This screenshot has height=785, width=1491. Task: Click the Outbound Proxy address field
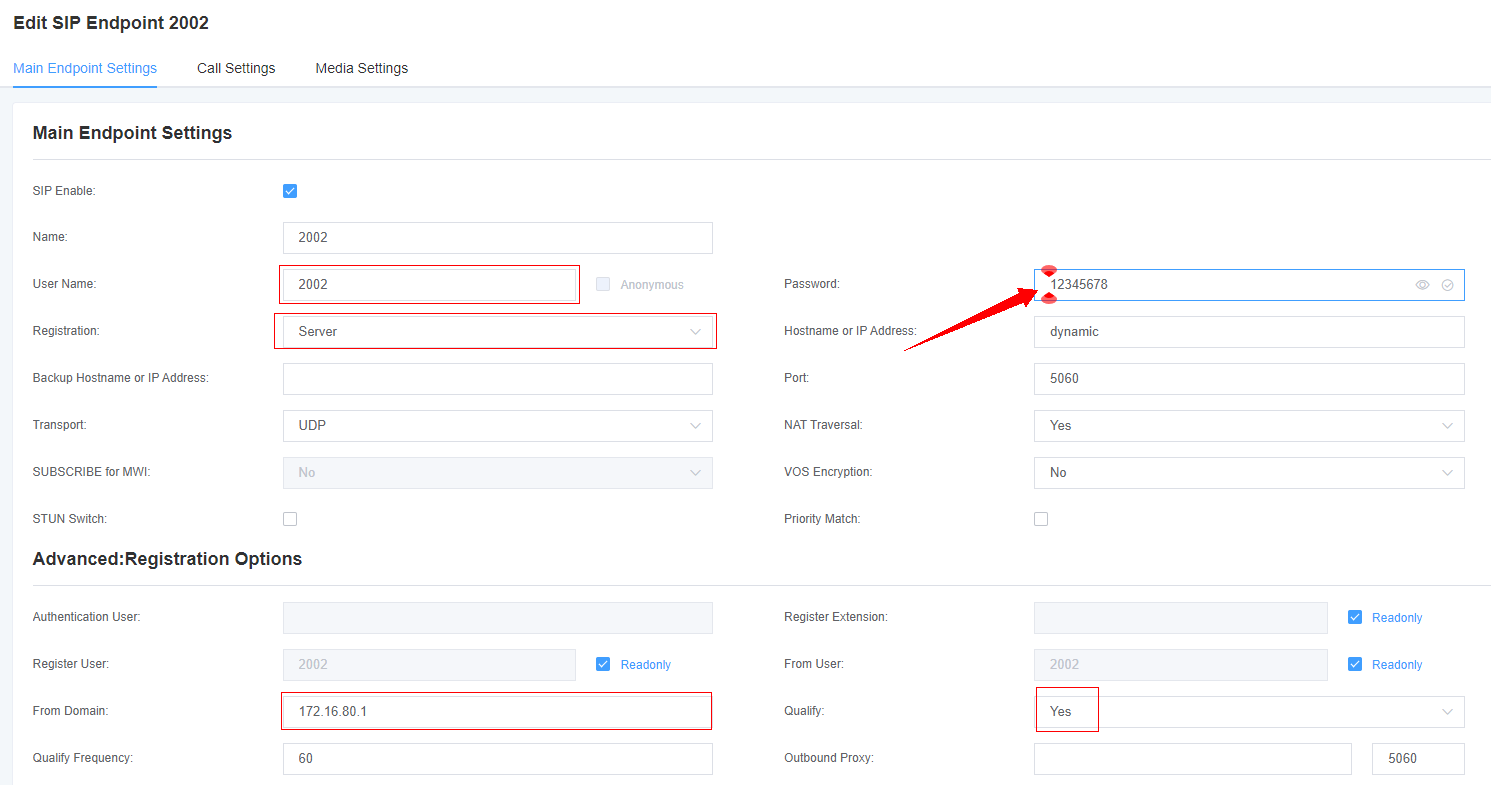(1193, 758)
